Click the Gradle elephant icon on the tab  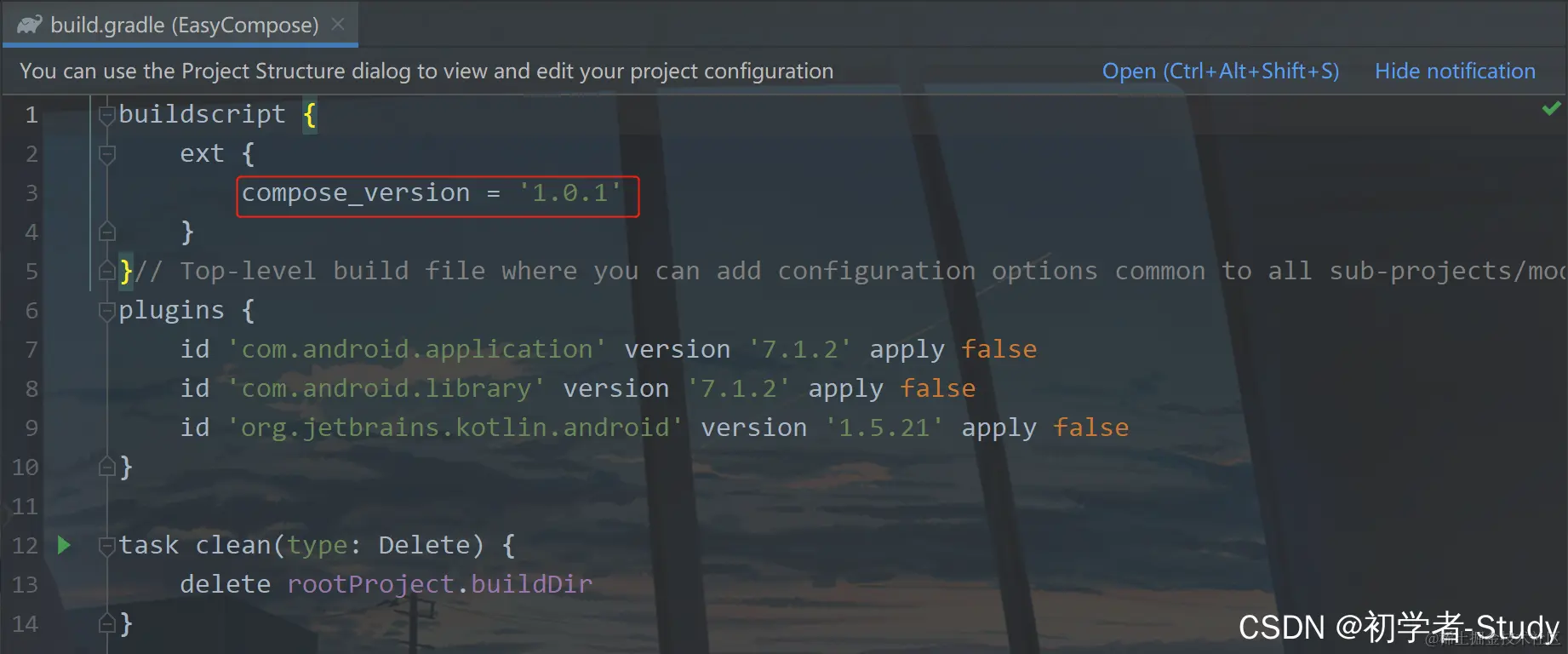click(x=30, y=25)
